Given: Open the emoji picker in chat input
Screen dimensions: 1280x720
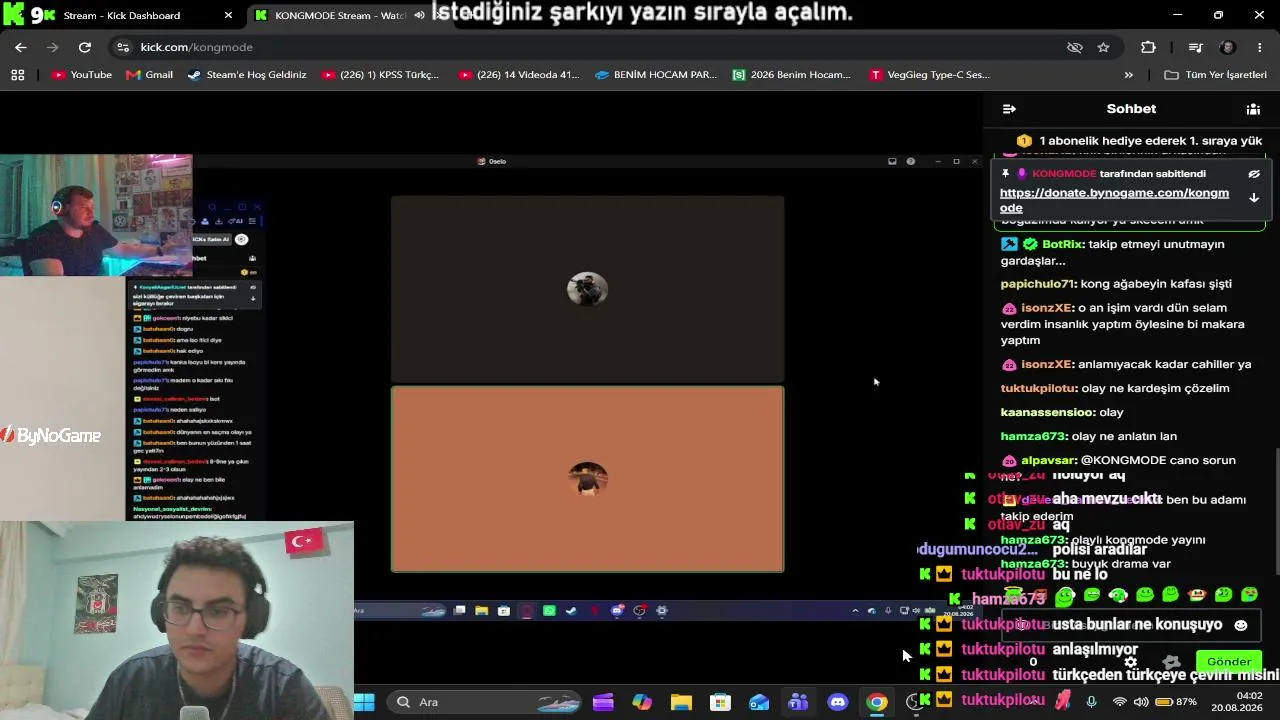Looking at the screenshot, I should coord(1241,625).
